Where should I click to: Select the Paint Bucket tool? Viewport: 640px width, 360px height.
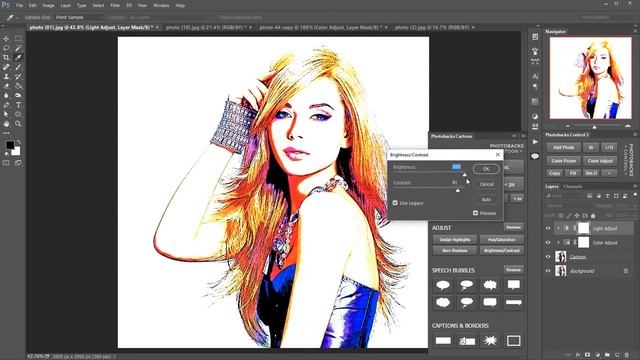[18, 86]
